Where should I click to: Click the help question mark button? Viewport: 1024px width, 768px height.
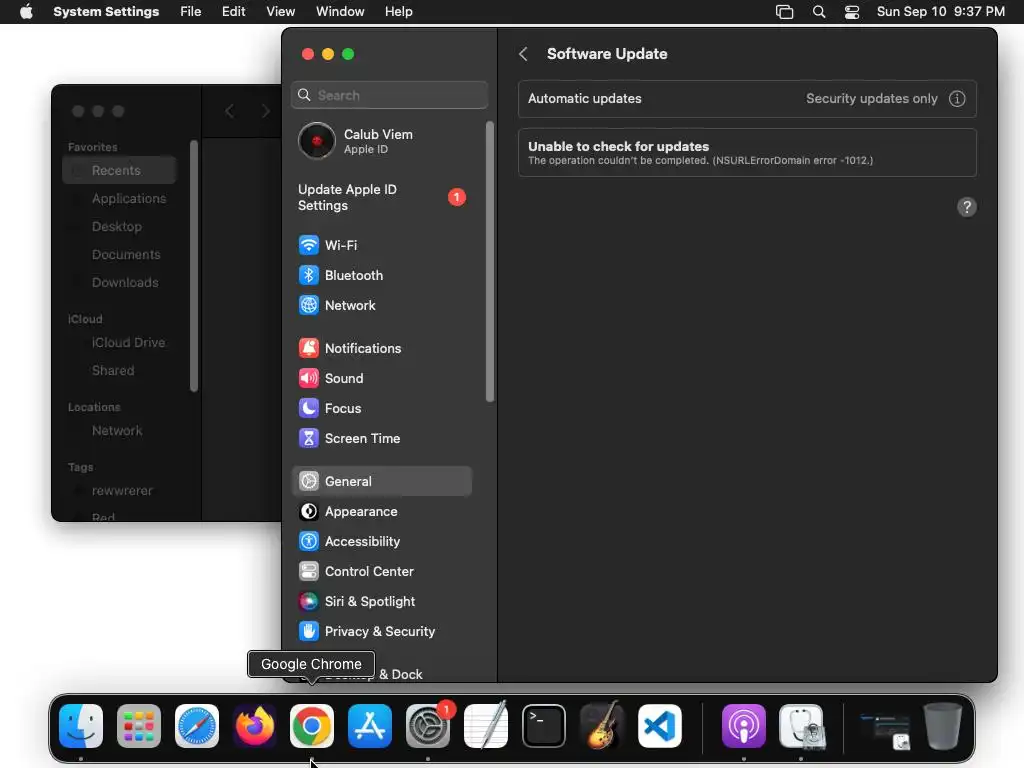click(967, 207)
